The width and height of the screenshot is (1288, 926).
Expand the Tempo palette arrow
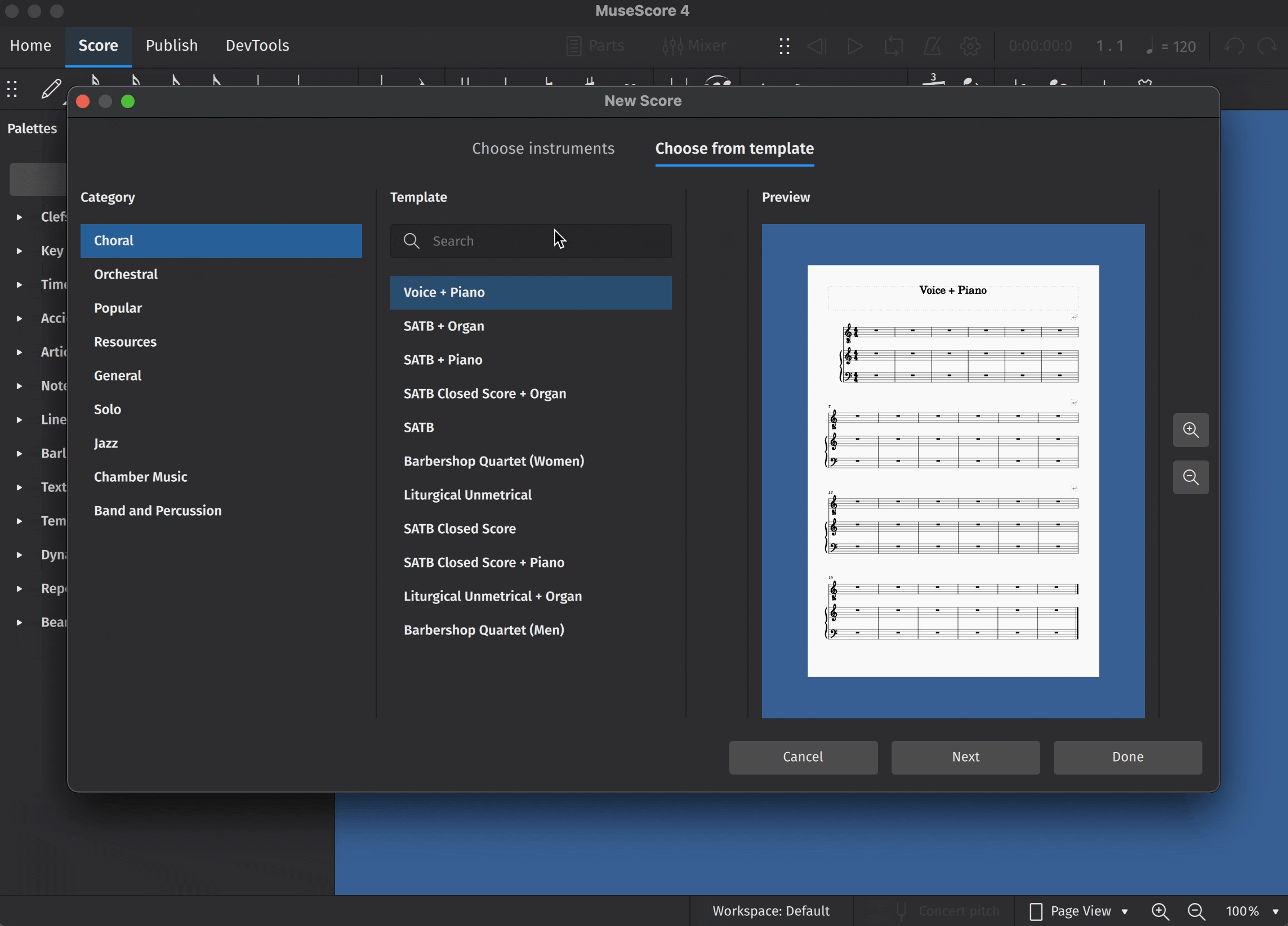tap(19, 521)
